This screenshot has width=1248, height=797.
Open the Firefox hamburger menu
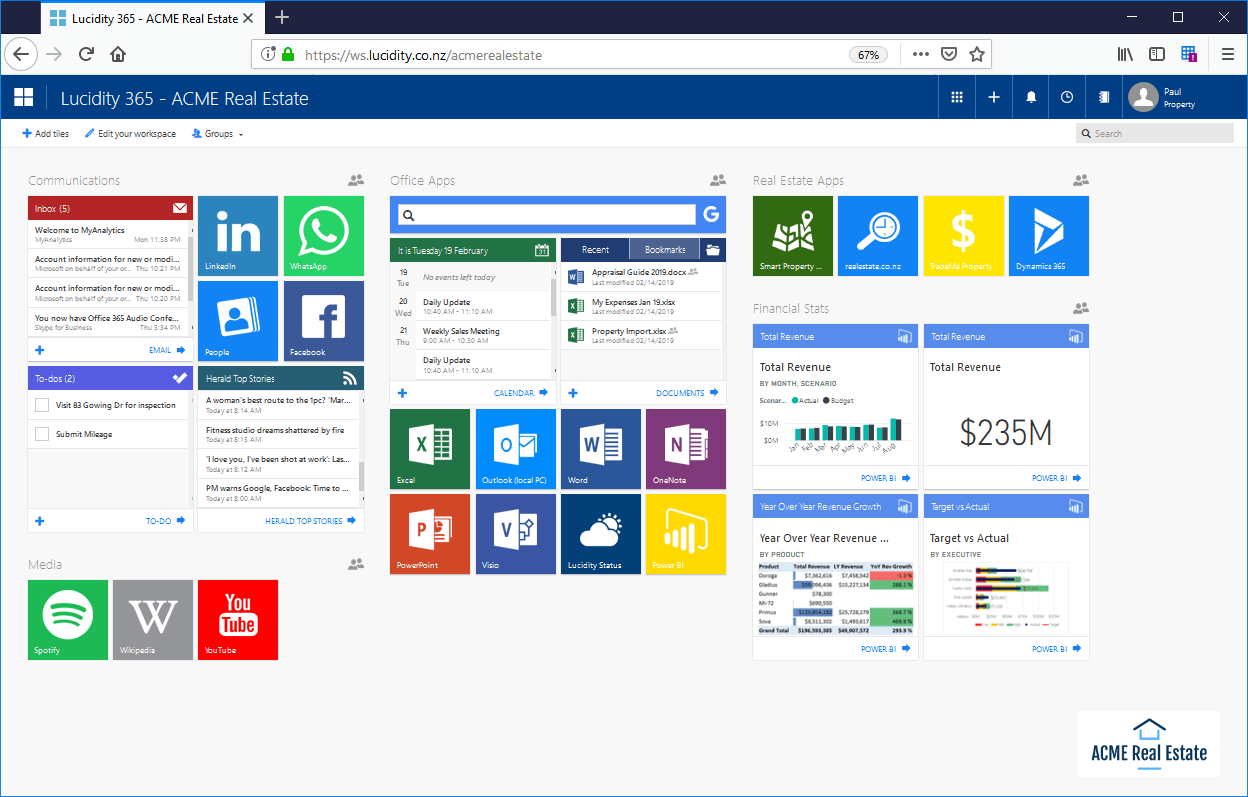1227,55
